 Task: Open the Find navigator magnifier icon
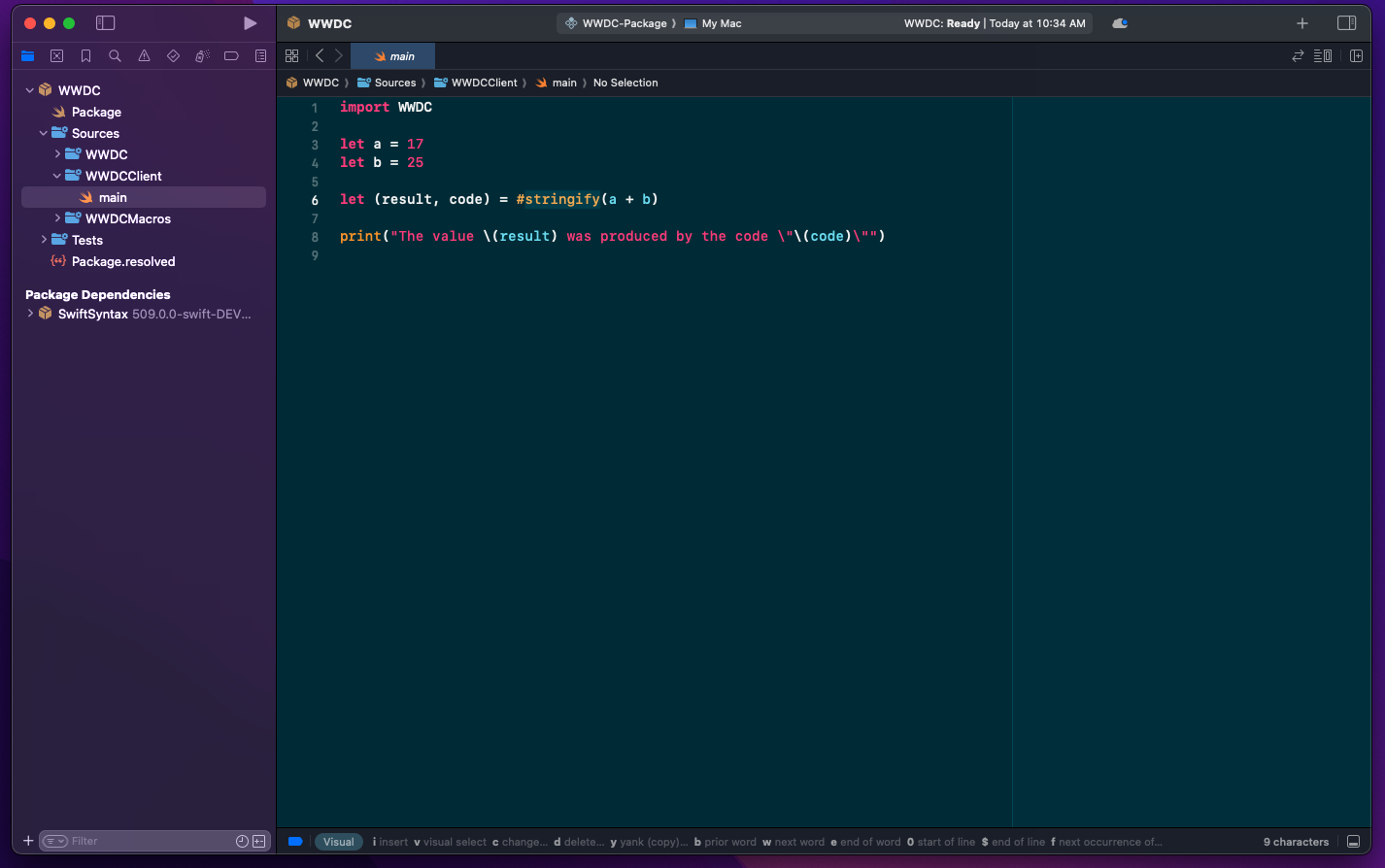click(x=115, y=56)
